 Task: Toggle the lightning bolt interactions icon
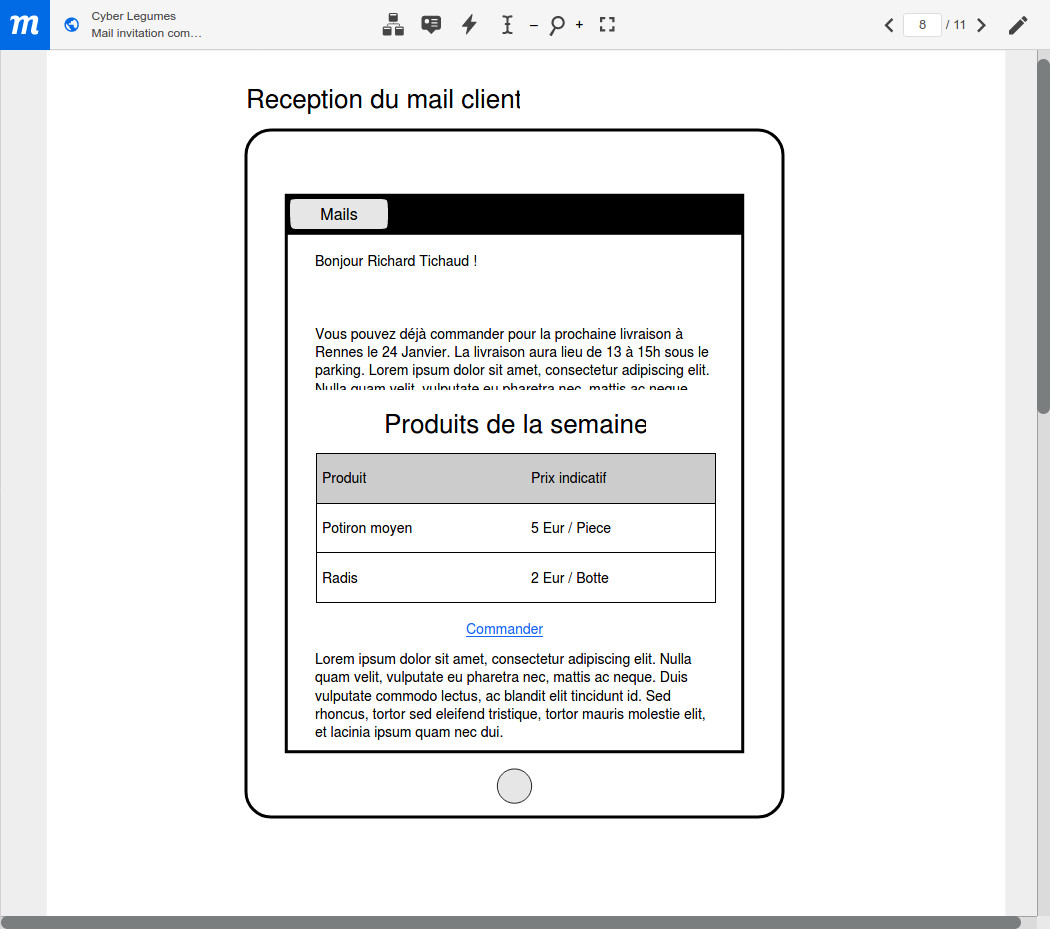pos(469,25)
